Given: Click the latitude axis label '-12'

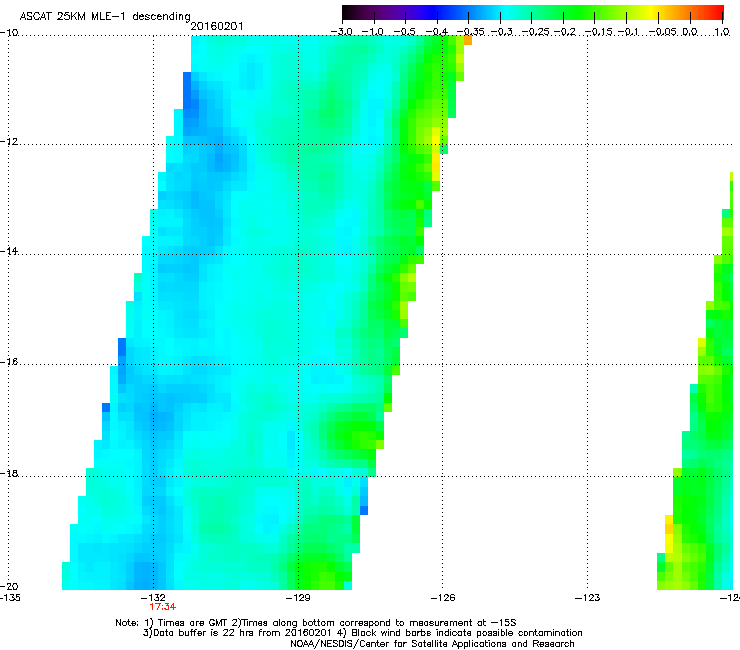Looking at the screenshot, I should (9, 142).
